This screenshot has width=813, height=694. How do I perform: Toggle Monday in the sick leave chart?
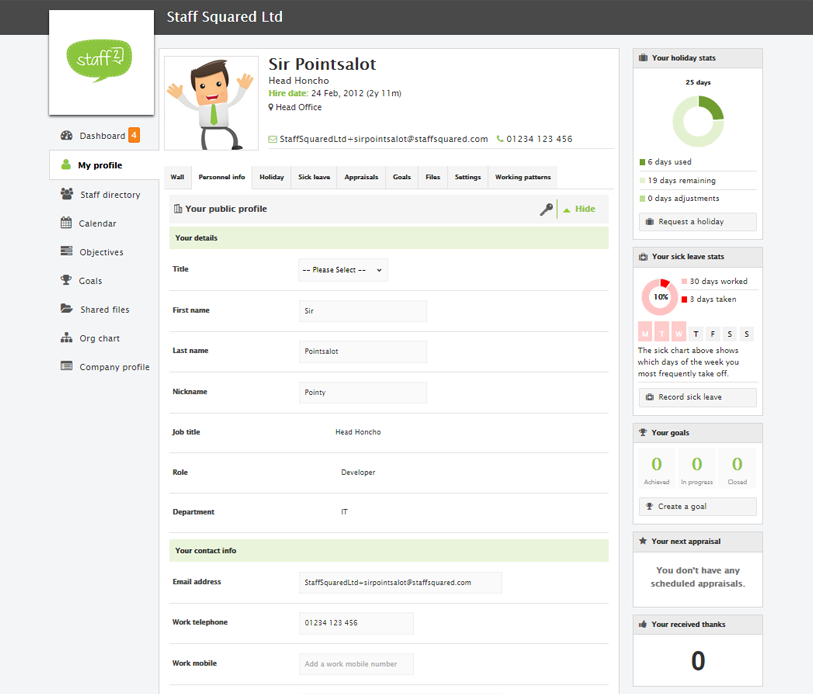click(x=644, y=333)
